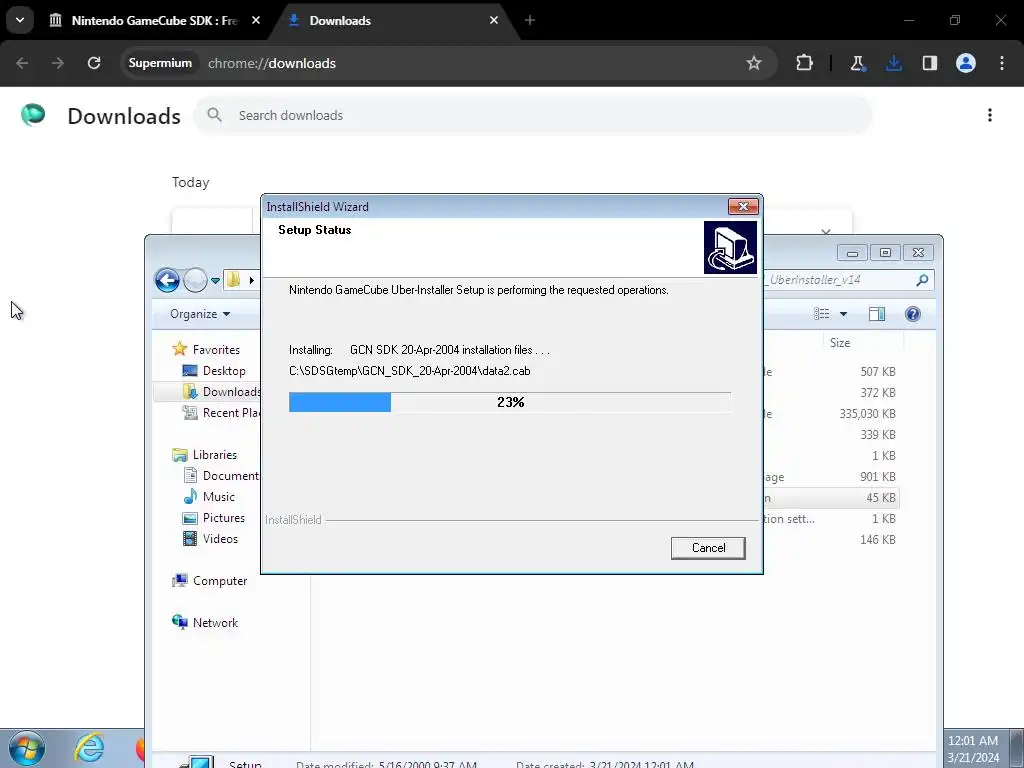The image size is (1024, 768).
Task: Launch Internet Explorer from taskbar
Action: pos(89,748)
